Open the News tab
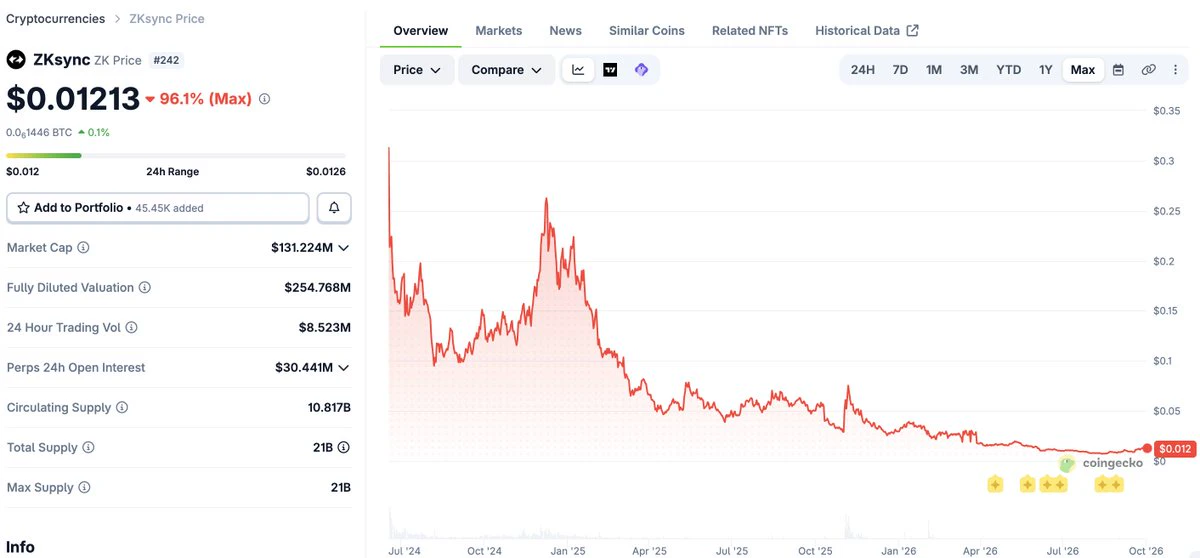This screenshot has height=558, width=1200. point(566,31)
